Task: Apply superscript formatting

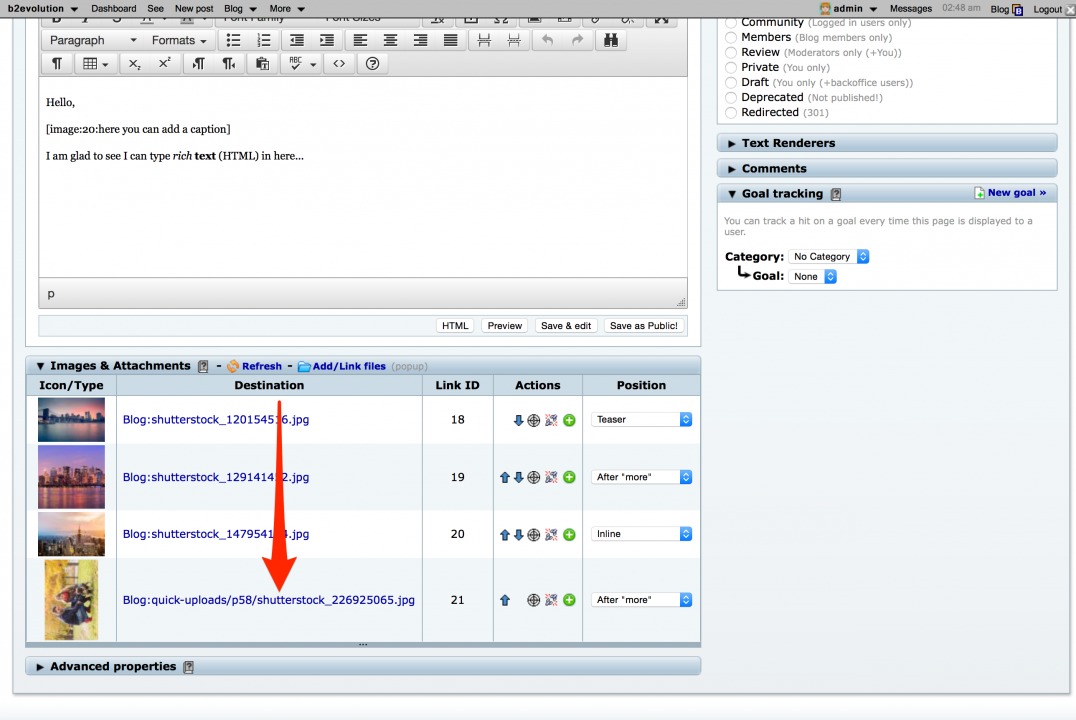Action: tap(165, 64)
